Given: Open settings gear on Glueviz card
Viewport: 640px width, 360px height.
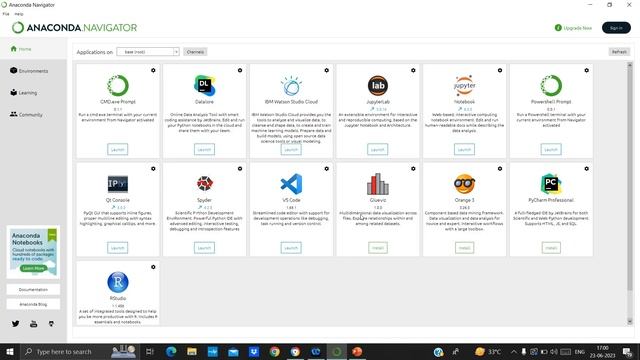Looking at the screenshot, I should 413,169.
